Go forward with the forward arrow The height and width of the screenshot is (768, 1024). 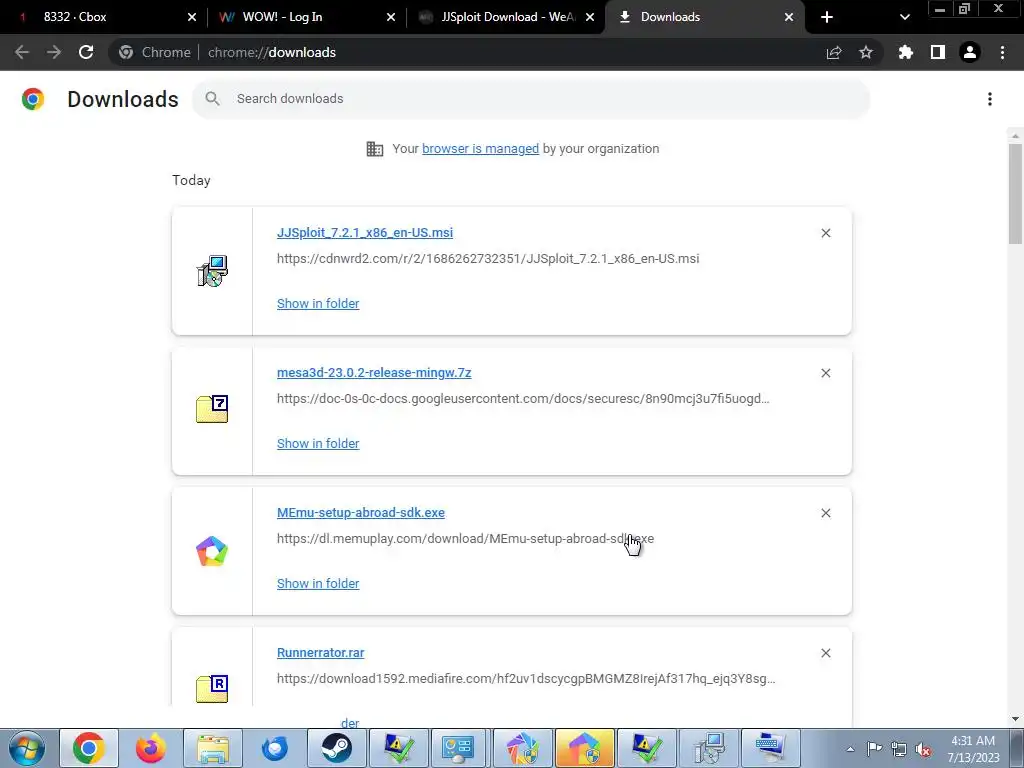tap(54, 52)
